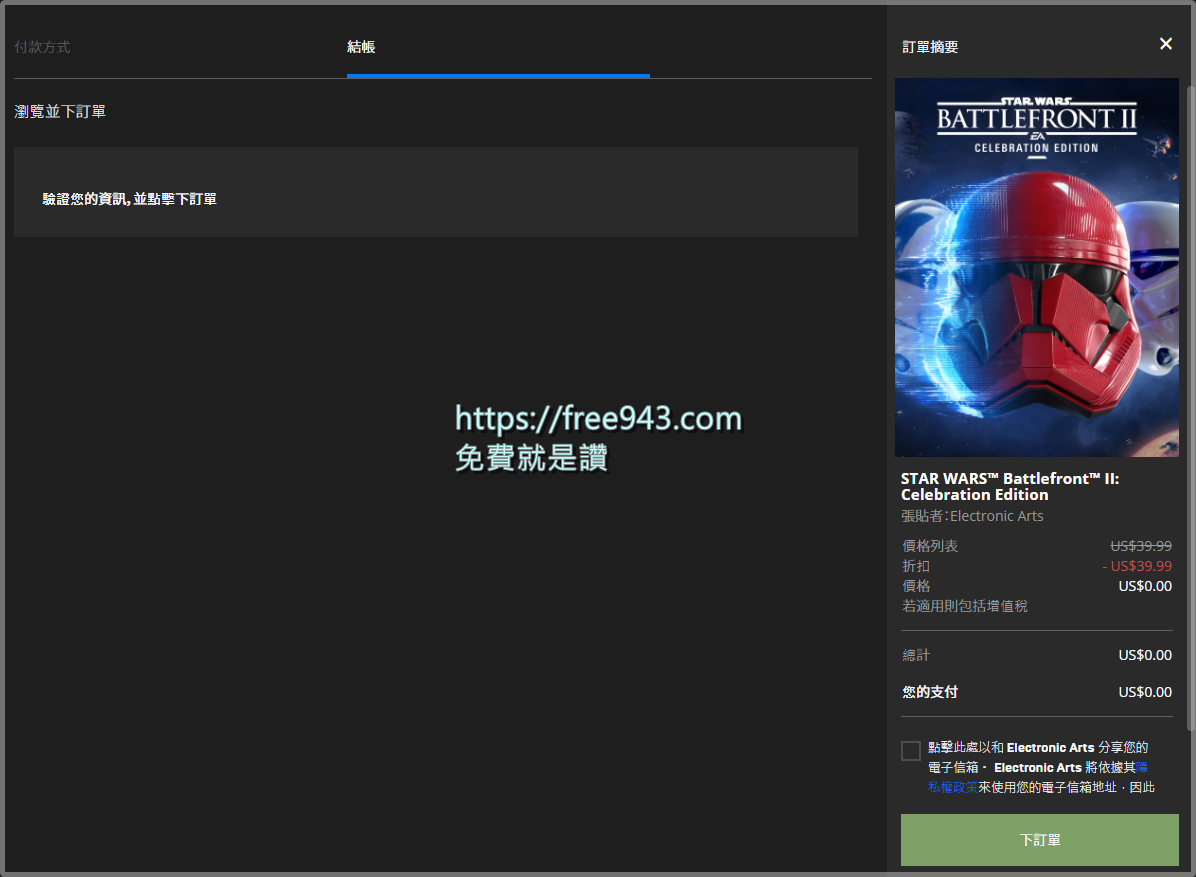Switch to the 付款方式 payment method tab
This screenshot has height=877, width=1196.
point(43,46)
